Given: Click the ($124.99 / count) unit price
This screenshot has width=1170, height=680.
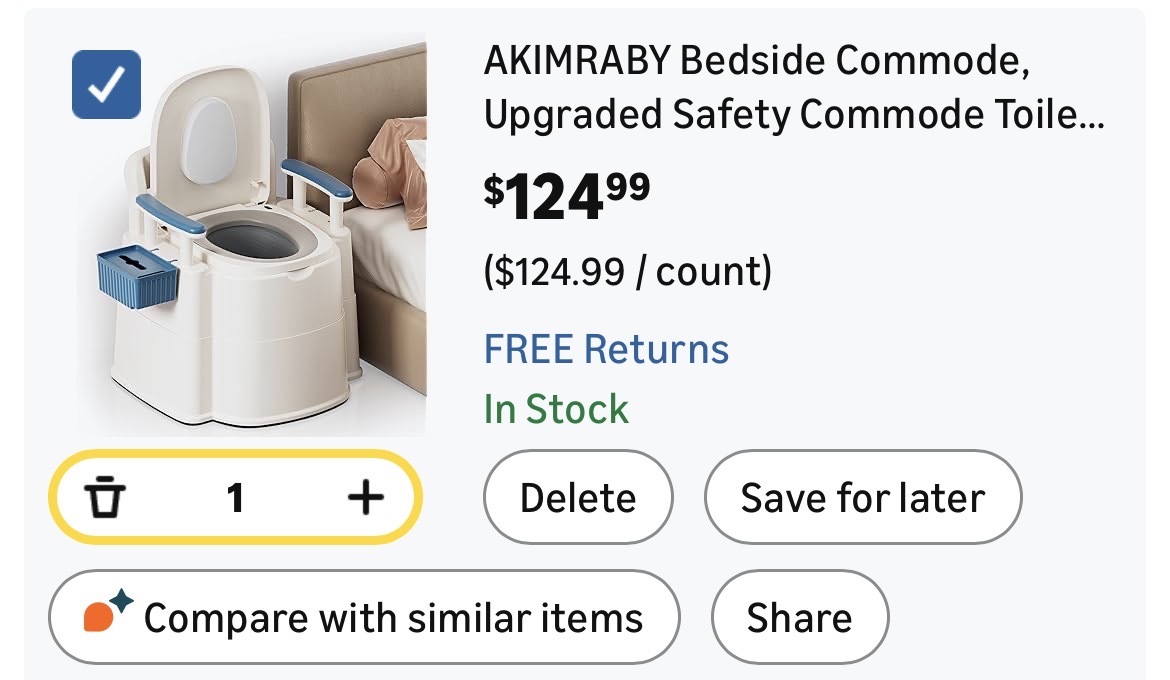Looking at the screenshot, I should 627,271.
